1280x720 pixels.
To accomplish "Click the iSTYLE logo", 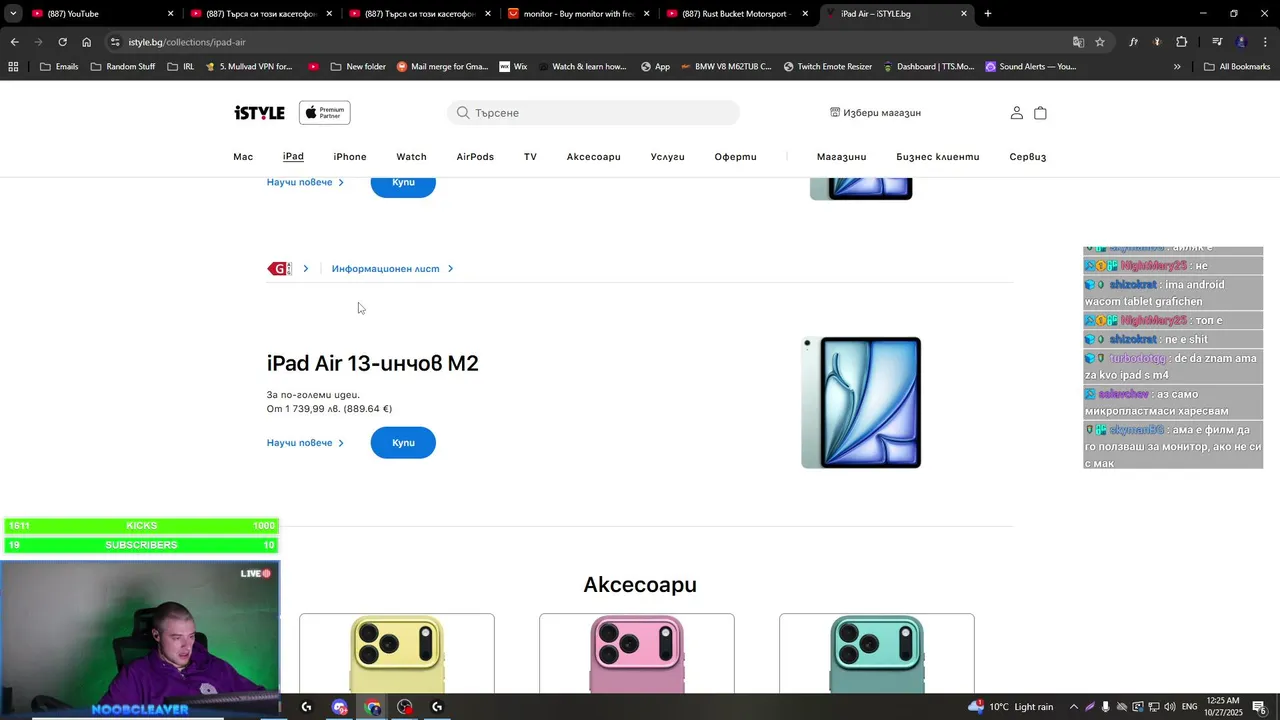I will point(260,113).
